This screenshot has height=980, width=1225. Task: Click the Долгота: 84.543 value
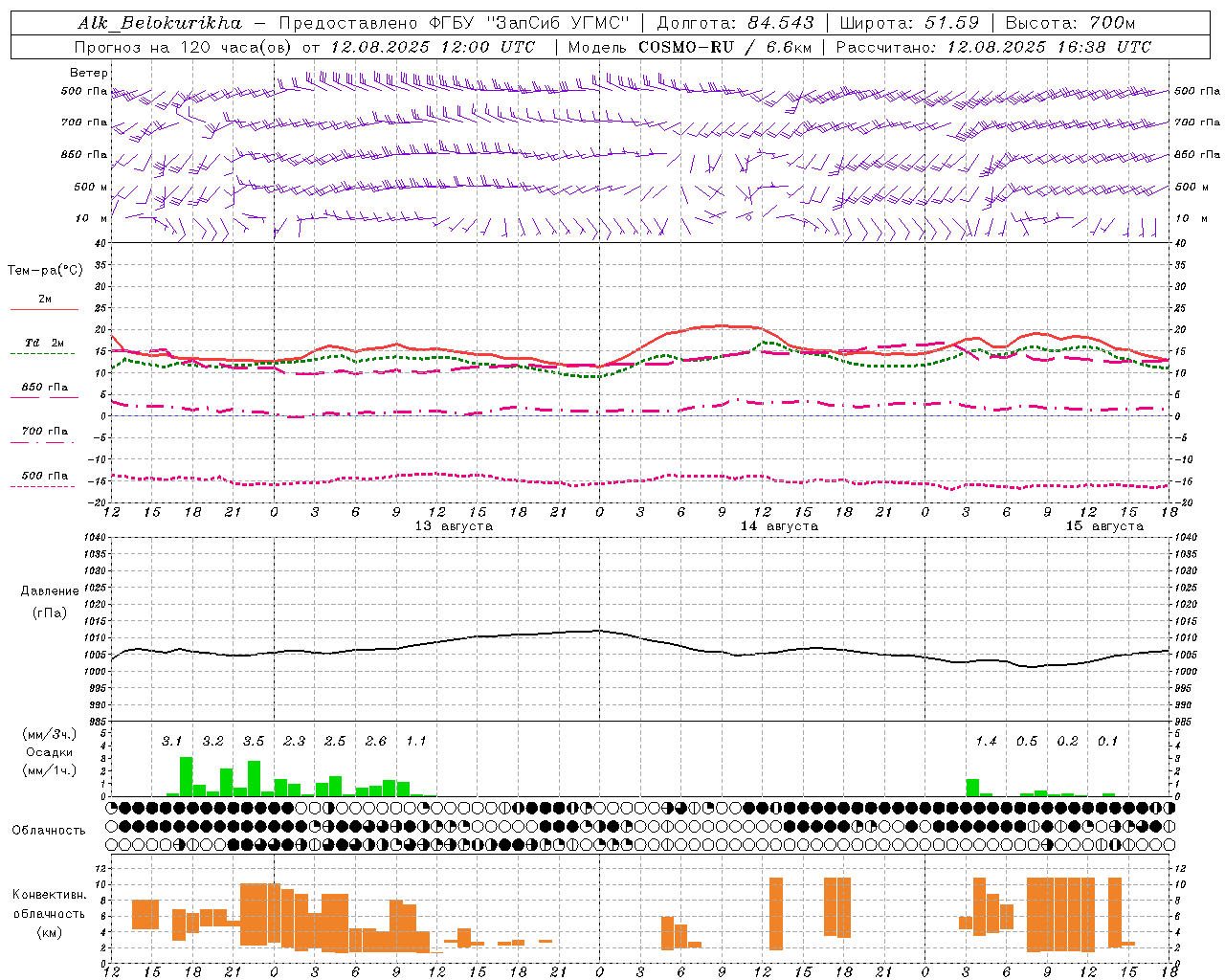click(735, 23)
